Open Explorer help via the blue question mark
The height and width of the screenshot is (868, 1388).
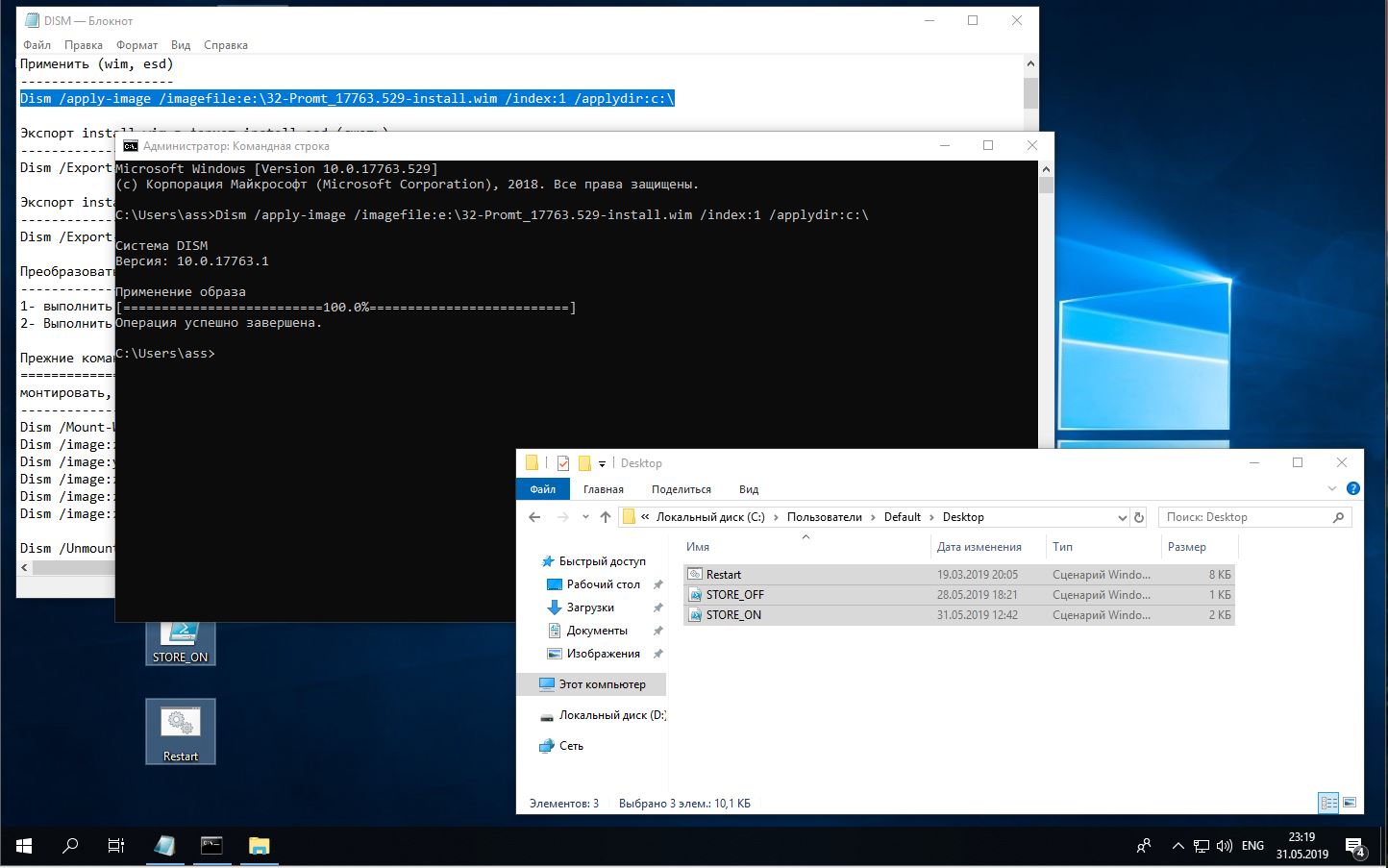coord(1353,488)
